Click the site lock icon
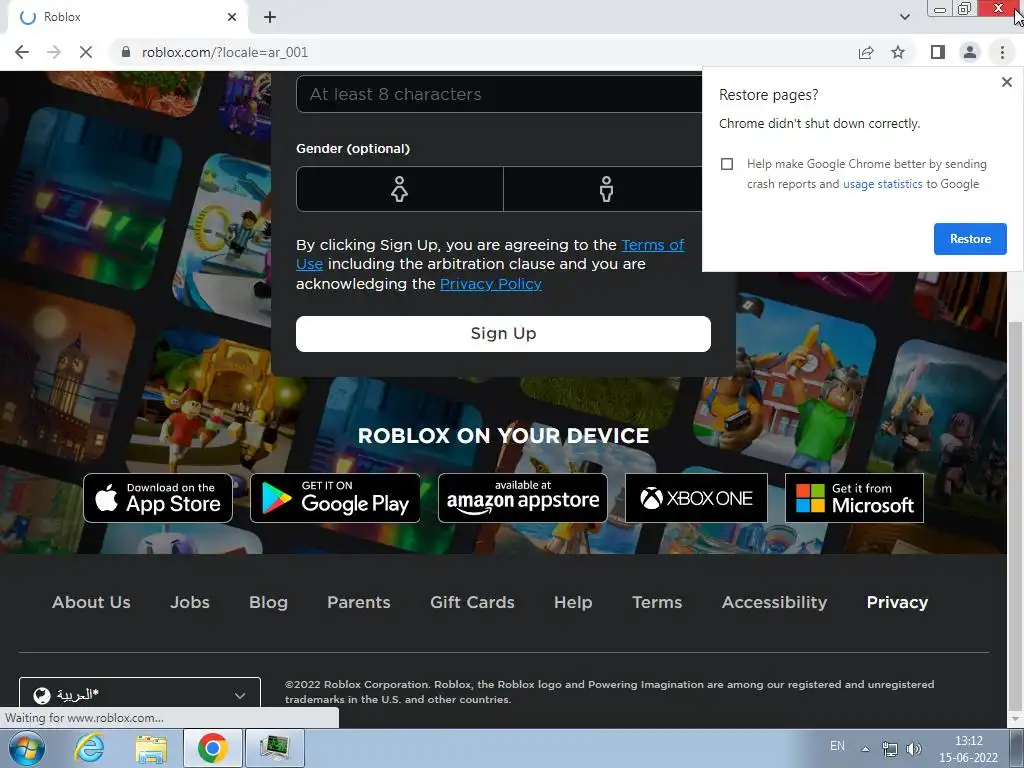 click(126, 52)
